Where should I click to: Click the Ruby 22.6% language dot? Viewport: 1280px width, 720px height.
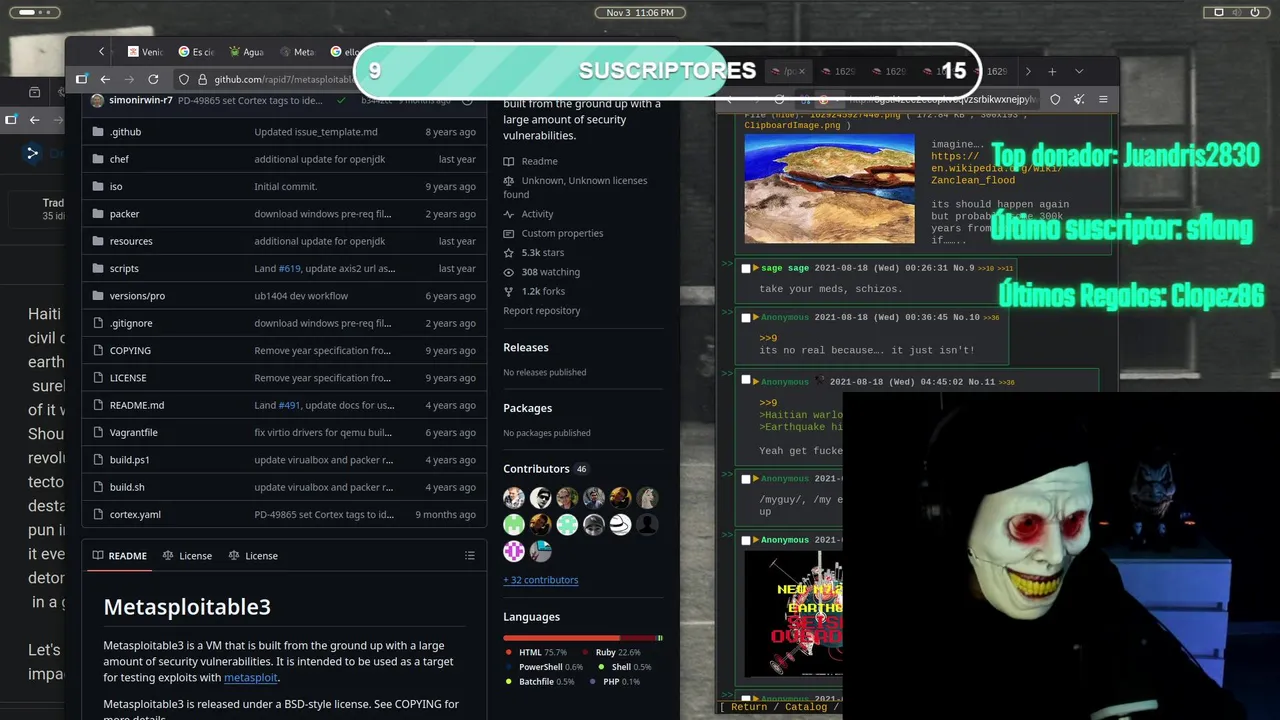tap(586, 653)
